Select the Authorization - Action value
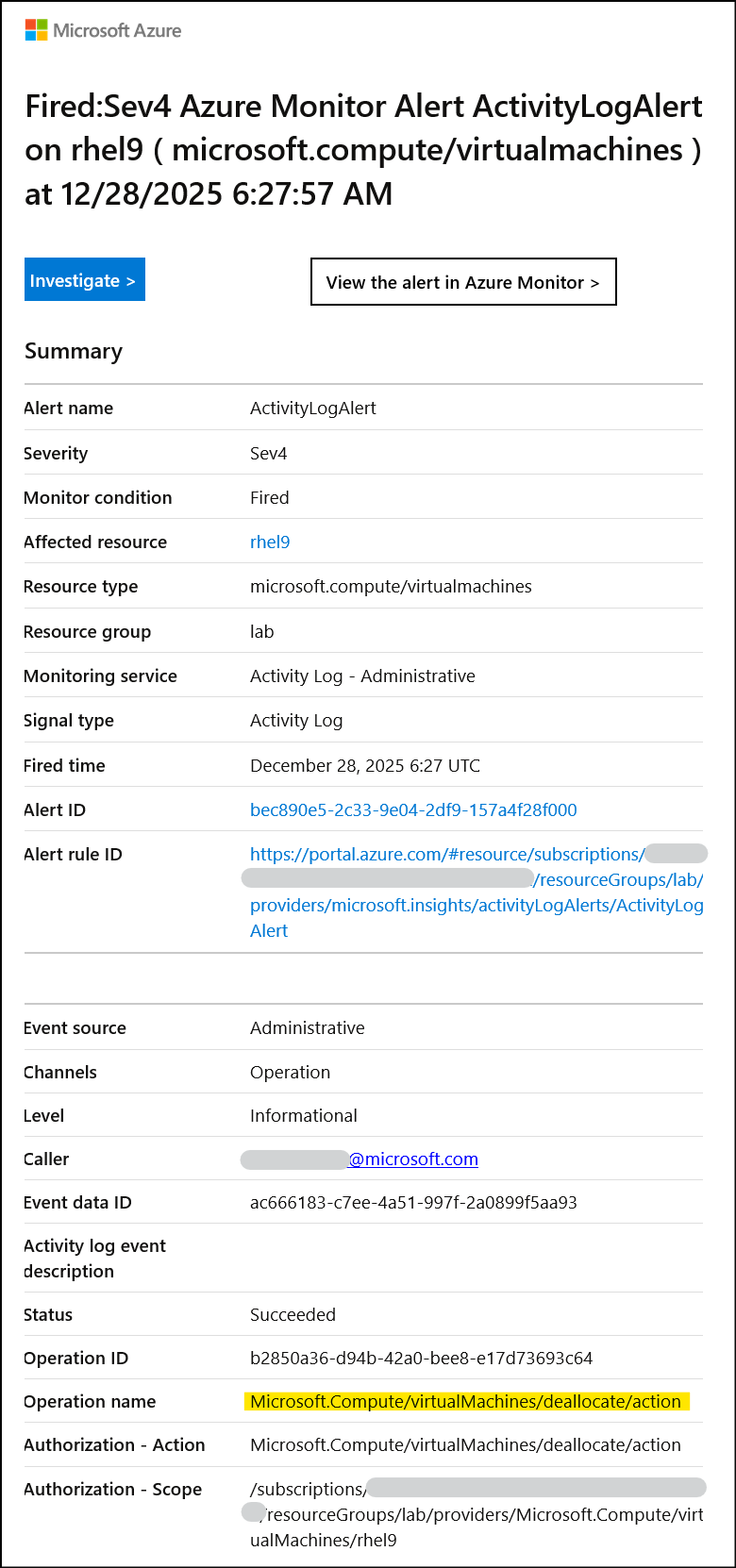Viewport: 736px width, 1568px height. (x=465, y=1445)
